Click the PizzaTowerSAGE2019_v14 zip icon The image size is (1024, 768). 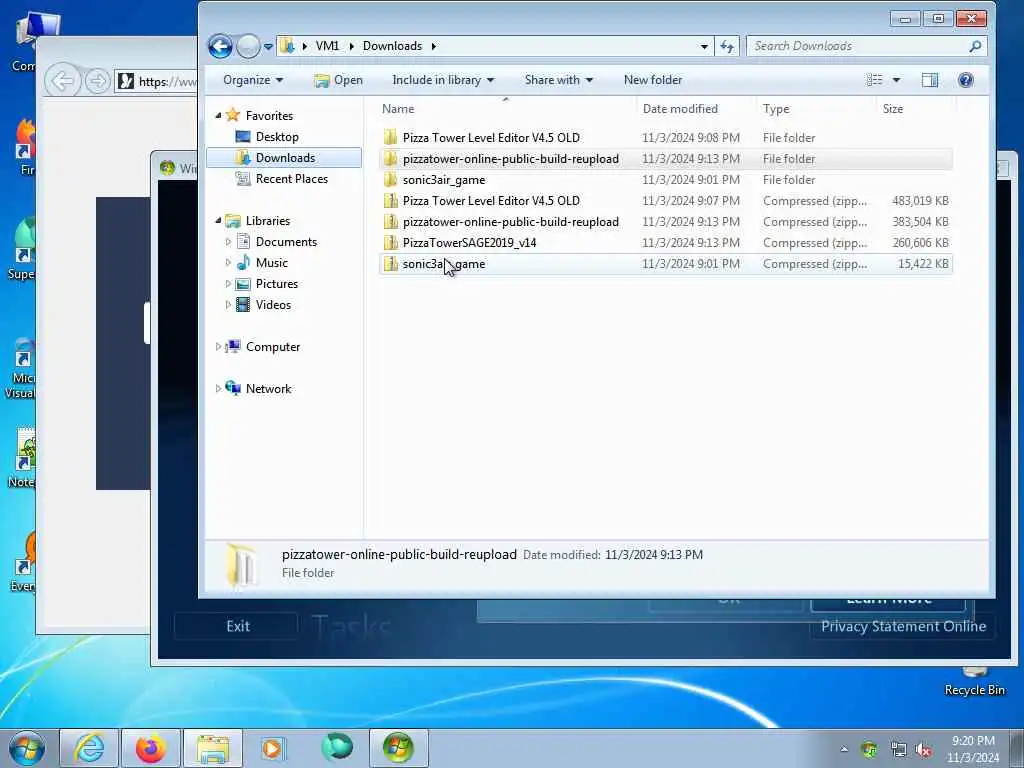pyautogui.click(x=391, y=242)
